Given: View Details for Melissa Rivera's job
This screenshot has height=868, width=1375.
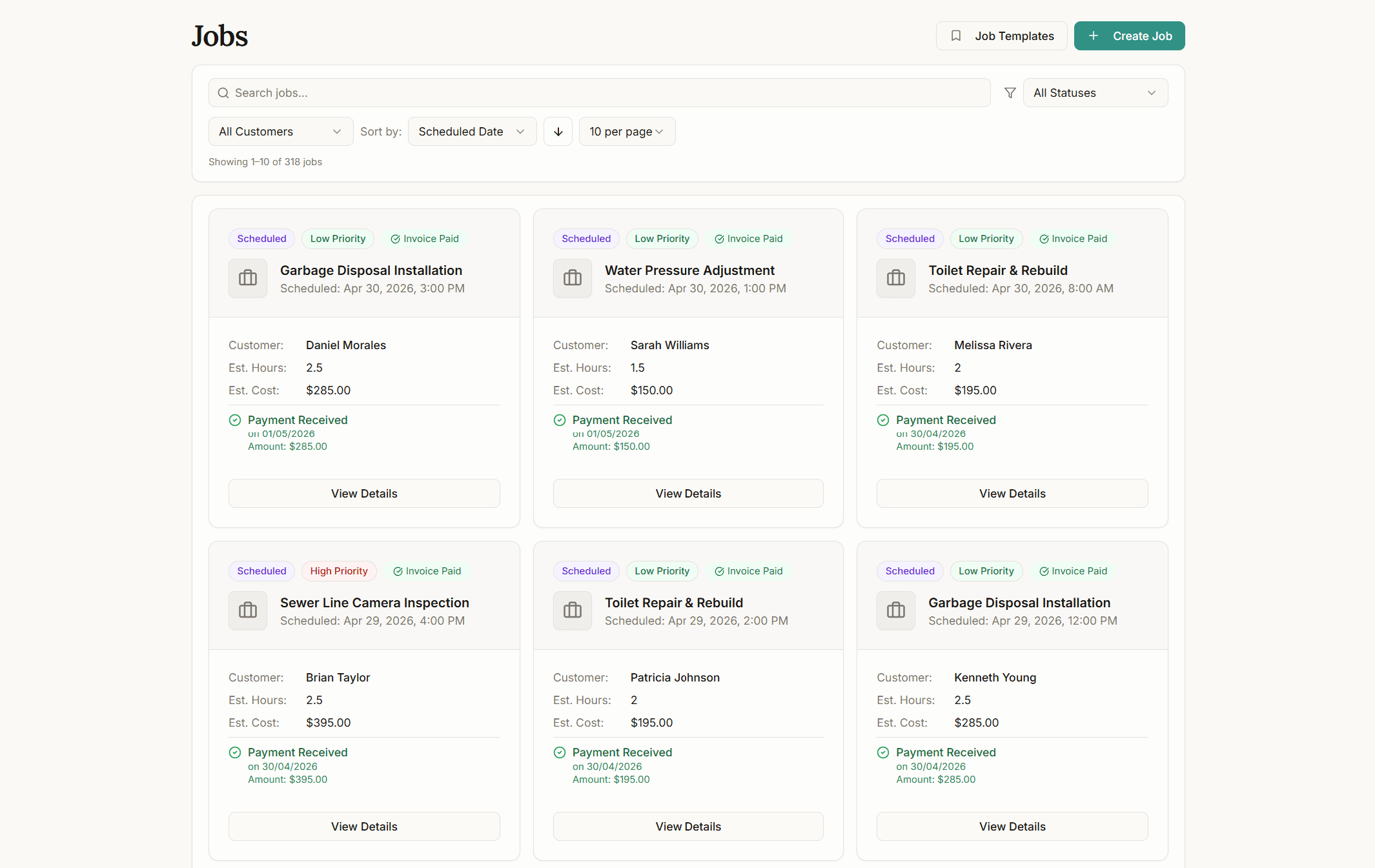Looking at the screenshot, I should [1012, 494].
